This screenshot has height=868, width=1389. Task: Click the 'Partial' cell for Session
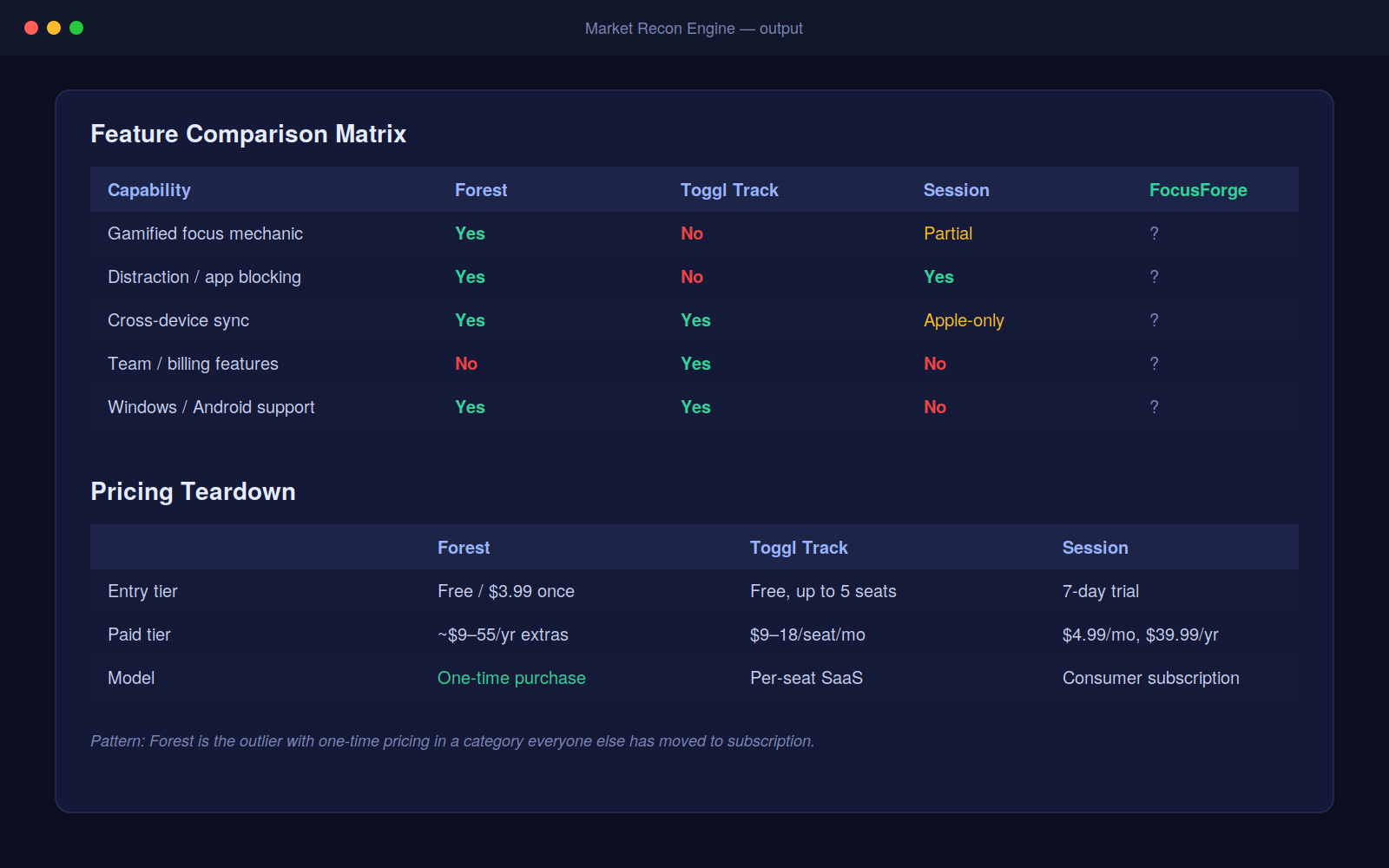pos(948,233)
